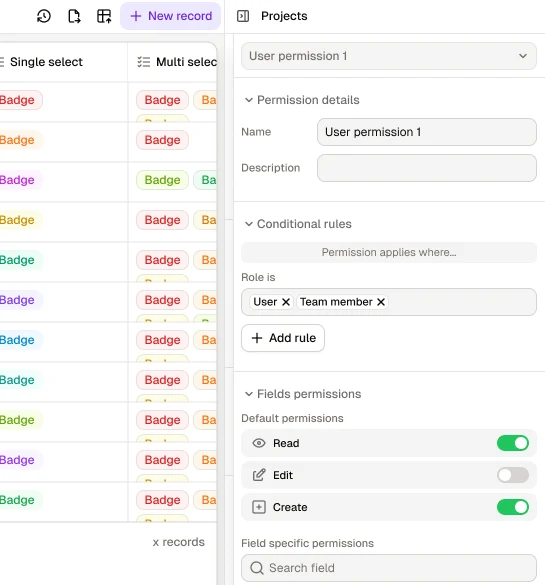Image resolution: width=545 pixels, height=585 pixels.
Task: Click the Projects panel title
Action: click(284, 16)
